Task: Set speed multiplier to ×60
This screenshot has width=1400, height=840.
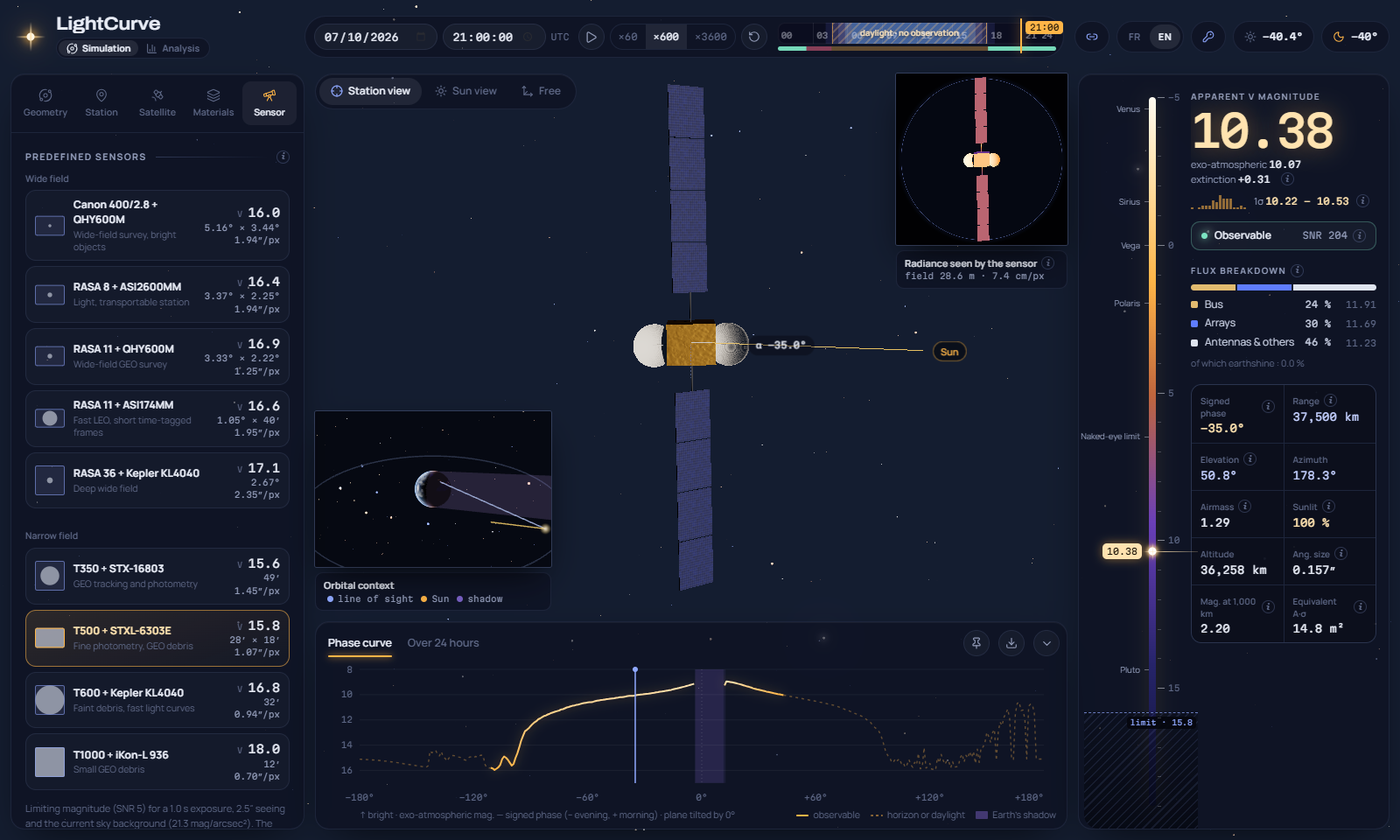Action: [627, 37]
